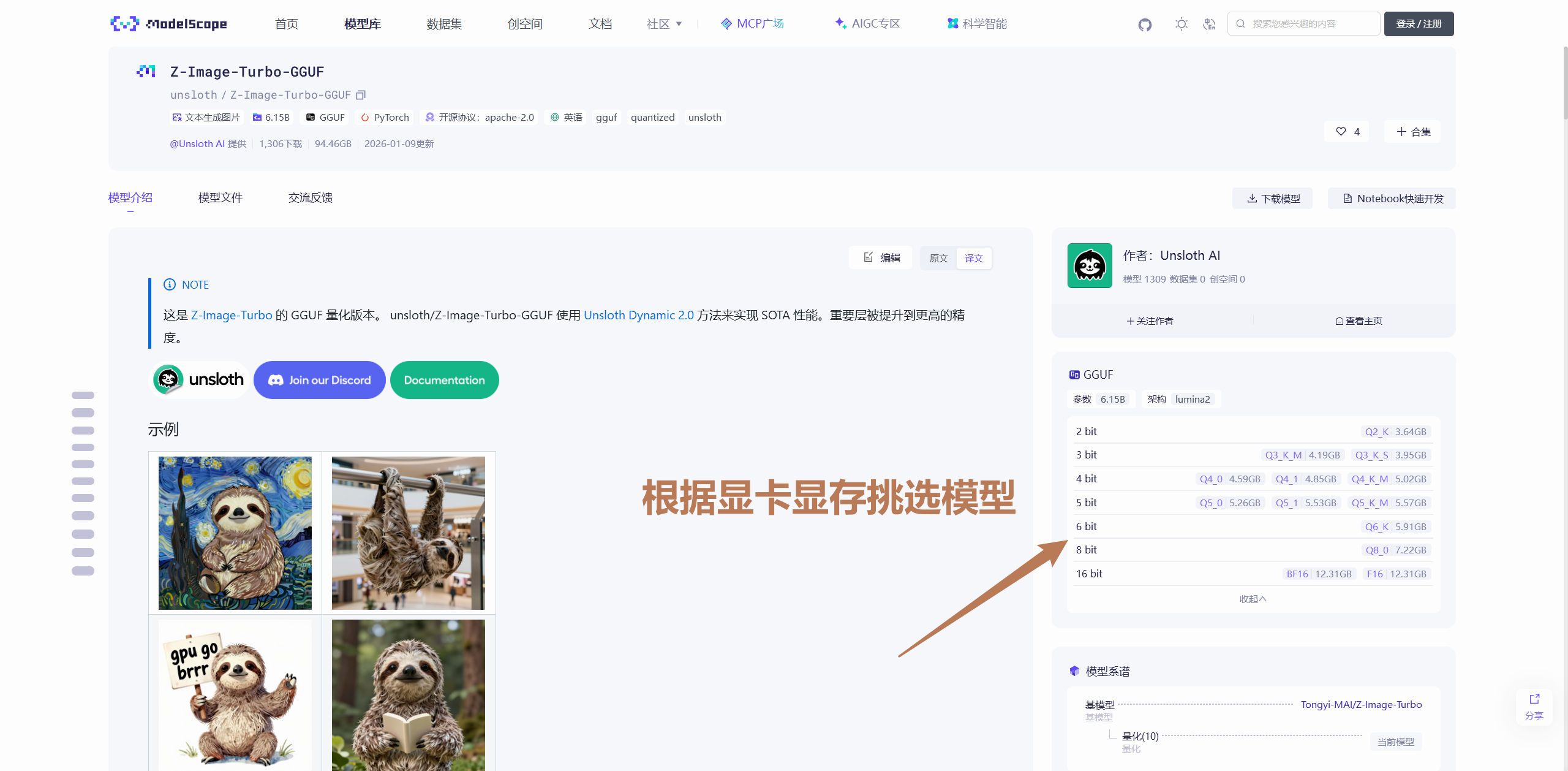Viewport: 1568px width, 771px height.
Task: Open the Unsloth Dynamic 2.0 link
Action: click(639, 315)
